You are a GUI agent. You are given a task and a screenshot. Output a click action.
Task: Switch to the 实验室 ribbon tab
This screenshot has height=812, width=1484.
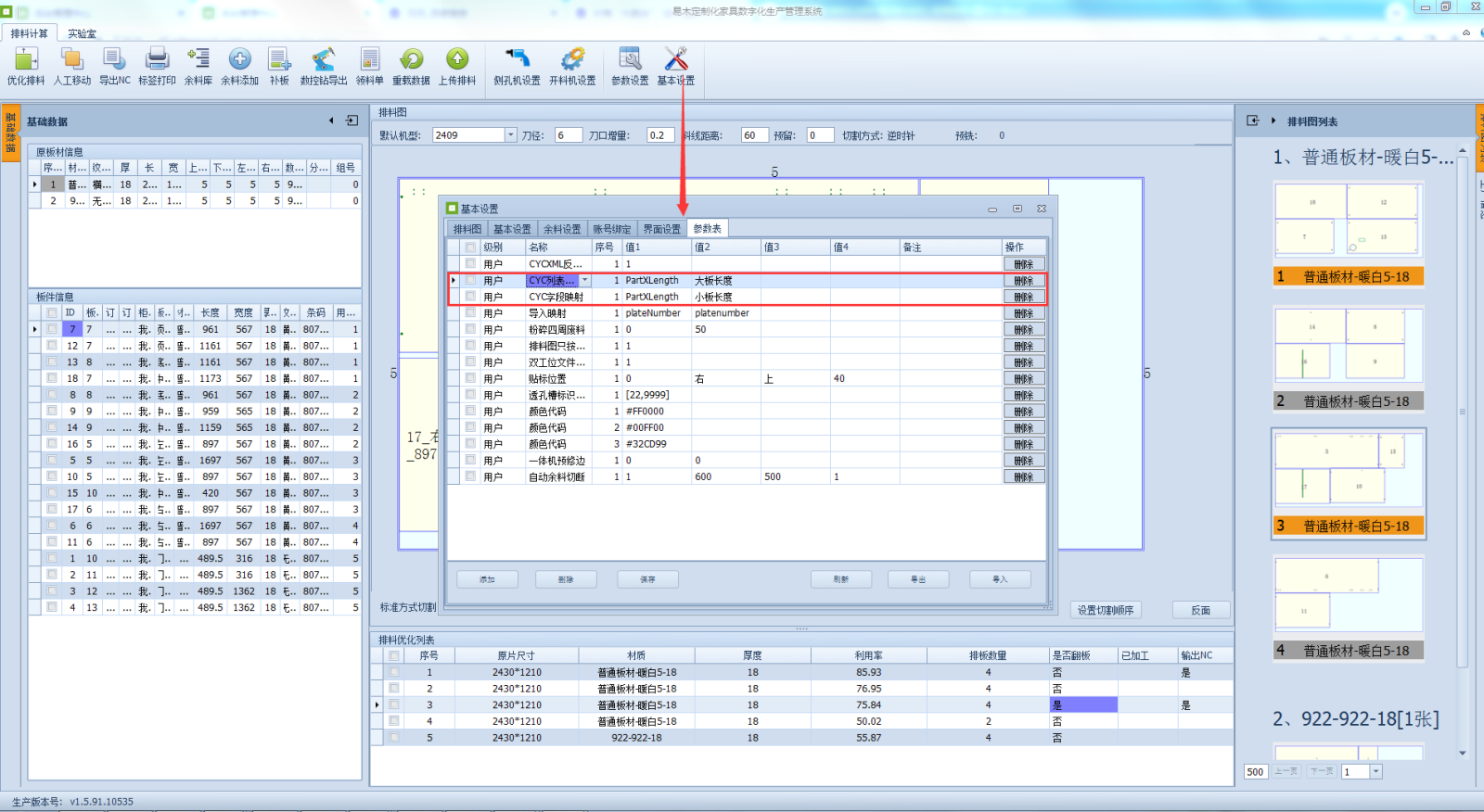click(x=82, y=33)
